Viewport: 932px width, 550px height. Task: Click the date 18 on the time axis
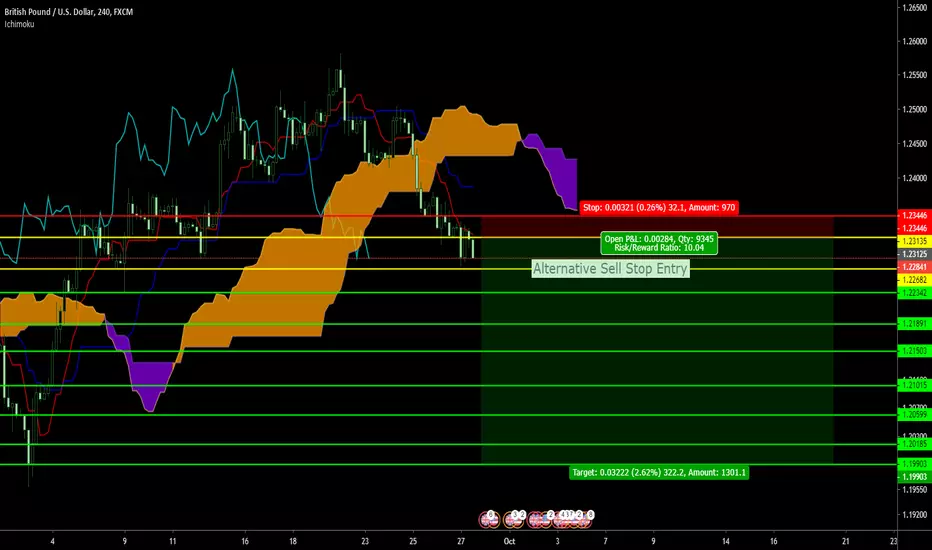(x=293, y=541)
